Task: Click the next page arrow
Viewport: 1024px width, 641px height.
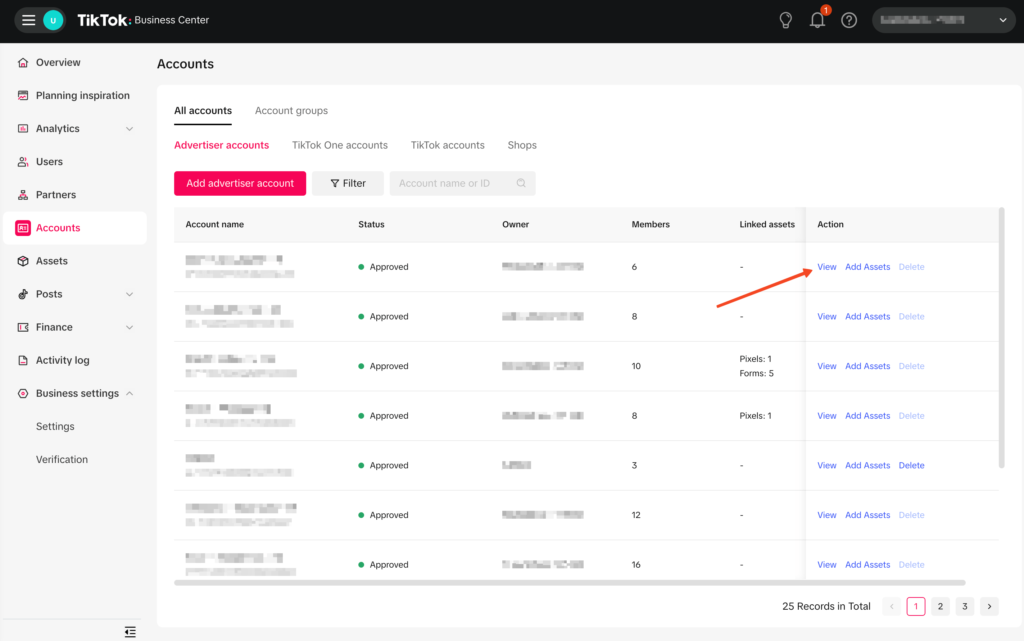Action: click(989, 606)
